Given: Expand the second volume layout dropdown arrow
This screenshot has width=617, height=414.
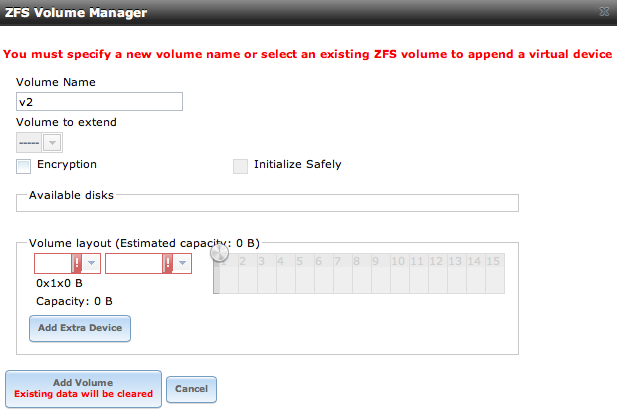Looking at the screenshot, I should coord(182,263).
